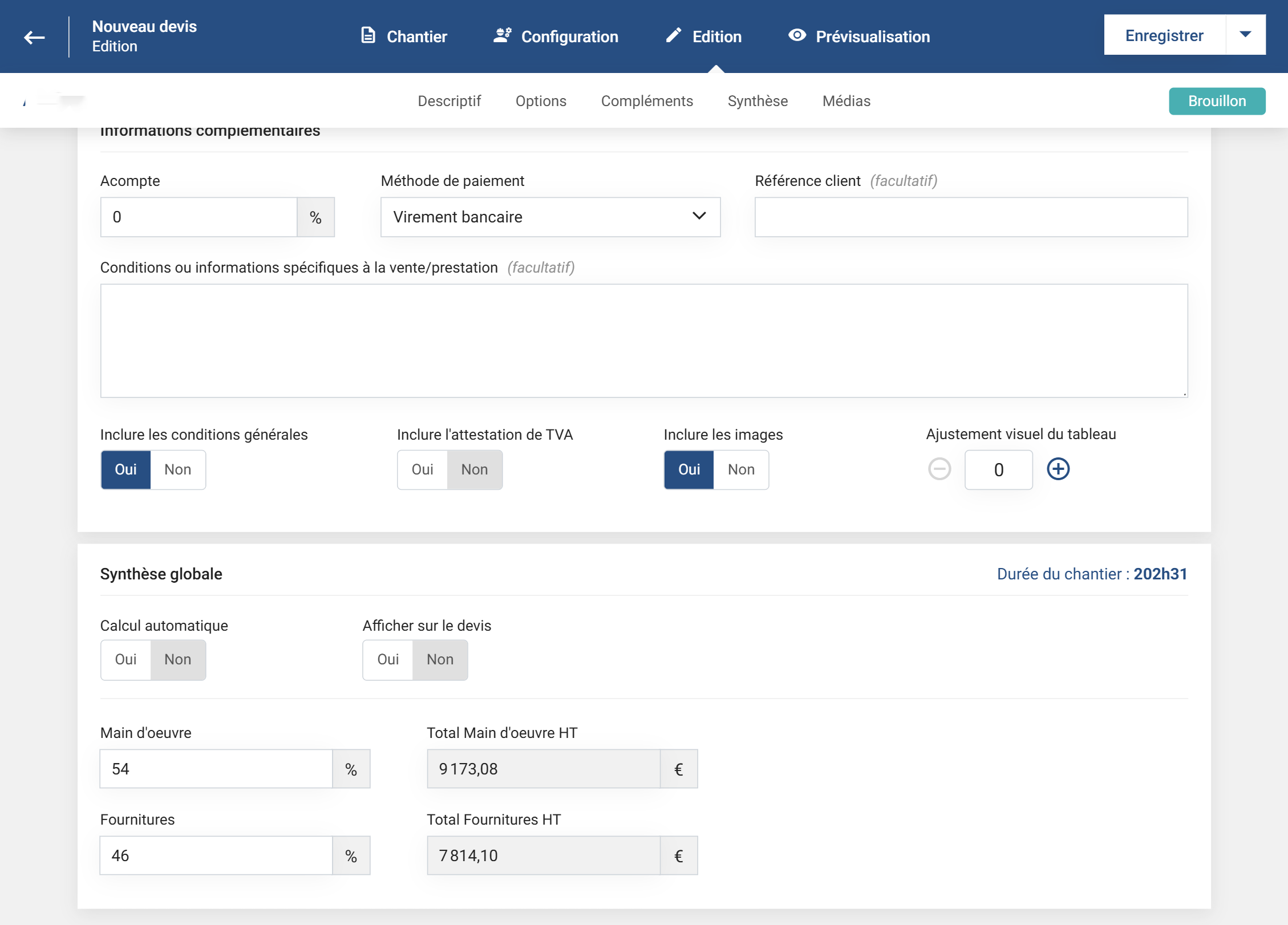Click the Brouillon status button
The height and width of the screenshot is (925, 1288).
tap(1217, 101)
